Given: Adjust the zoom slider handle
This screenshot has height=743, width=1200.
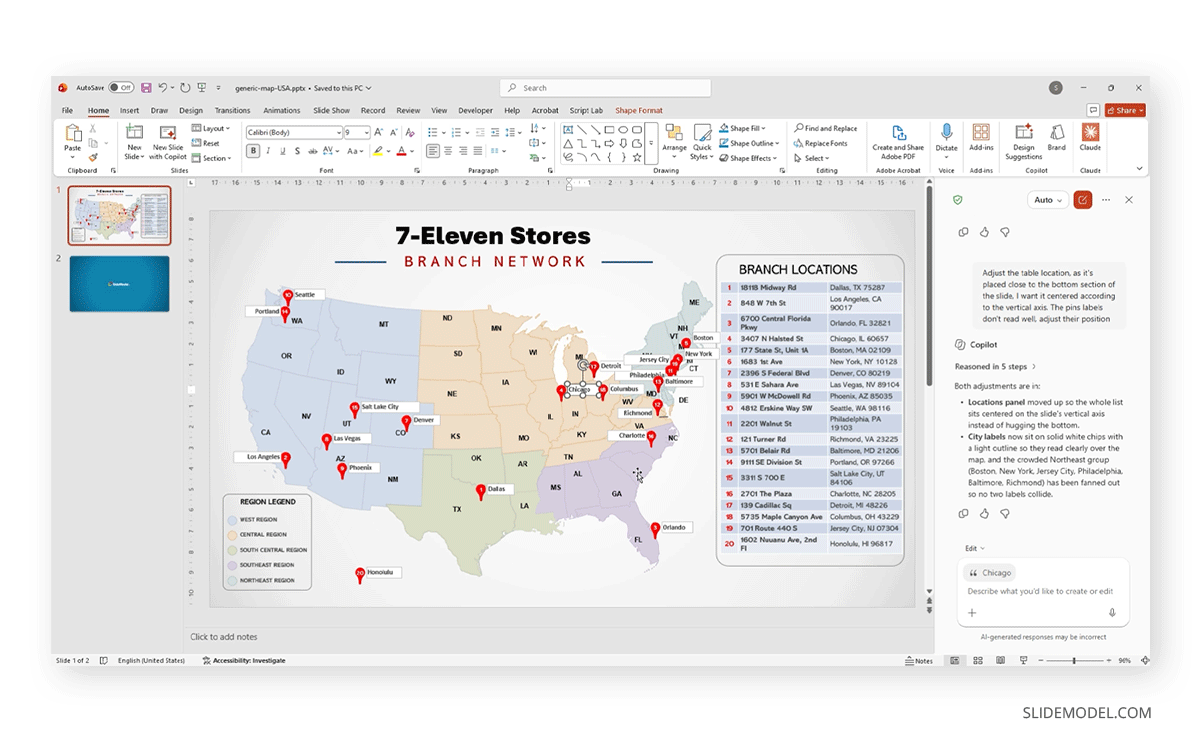Looking at the screenshot, I should tap(1074, 661).
